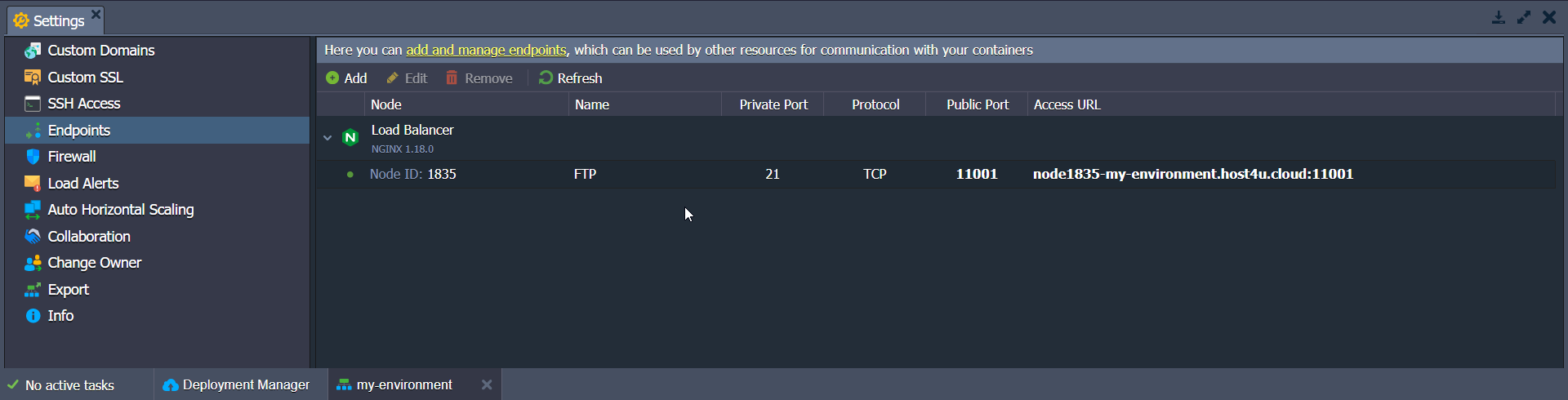Click the Custom Domains icon in sidebar
Screen dimensions: 1568x400
(x=33, y=51)
